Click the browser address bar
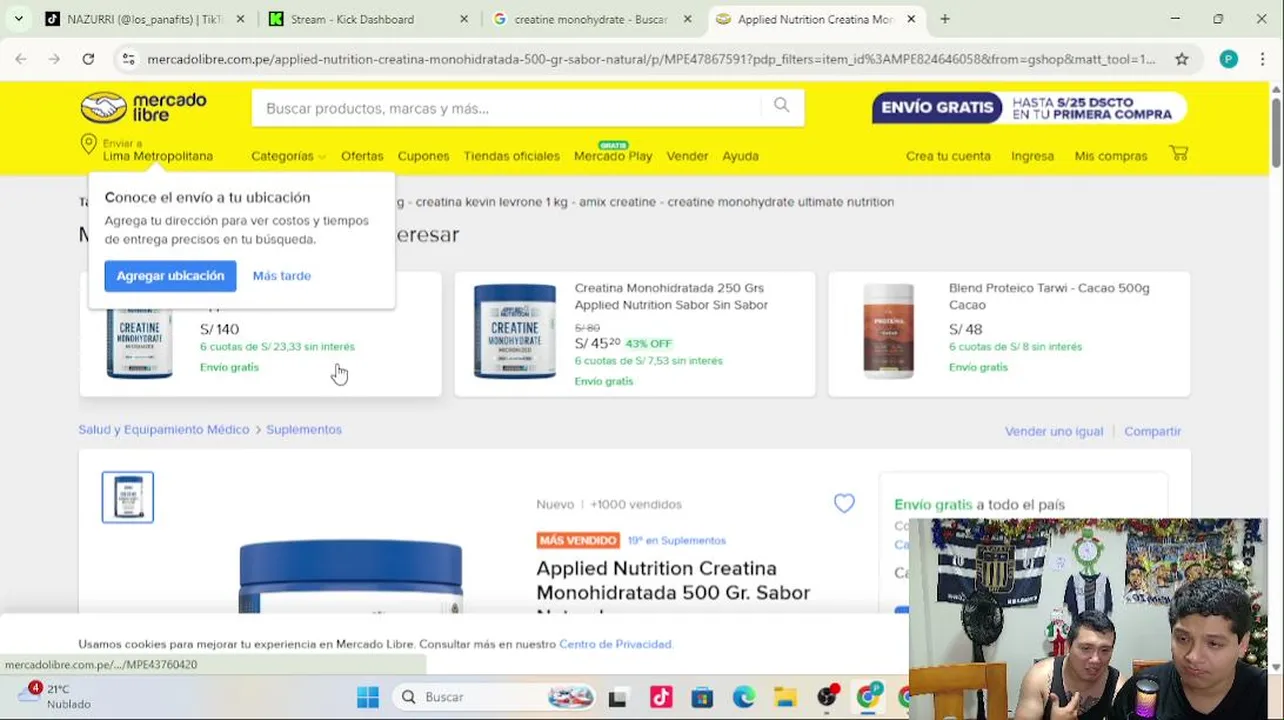 pyautogui.click(x=650, y=59)
